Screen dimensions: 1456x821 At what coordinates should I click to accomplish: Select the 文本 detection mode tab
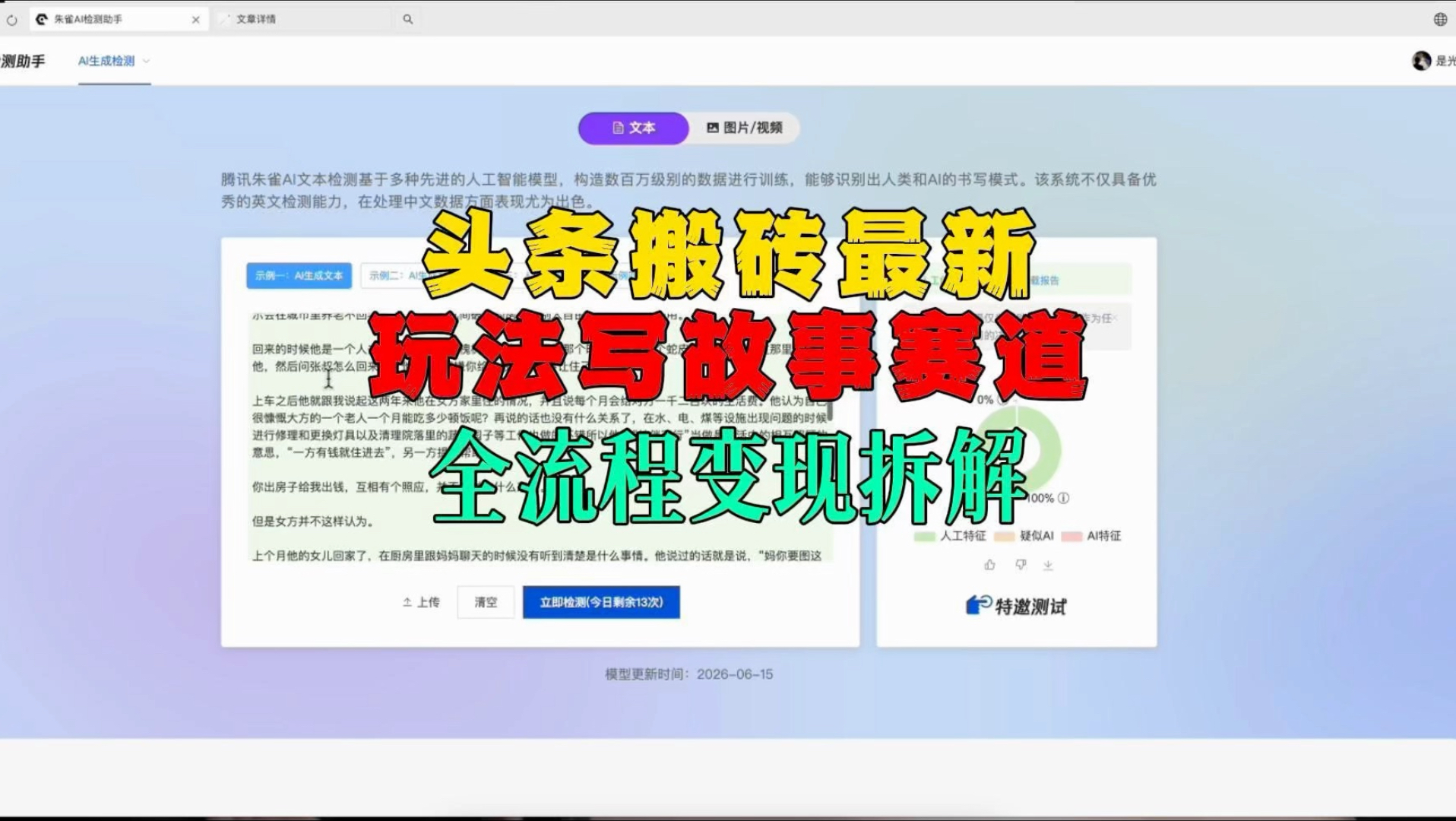tap(634, 128)
